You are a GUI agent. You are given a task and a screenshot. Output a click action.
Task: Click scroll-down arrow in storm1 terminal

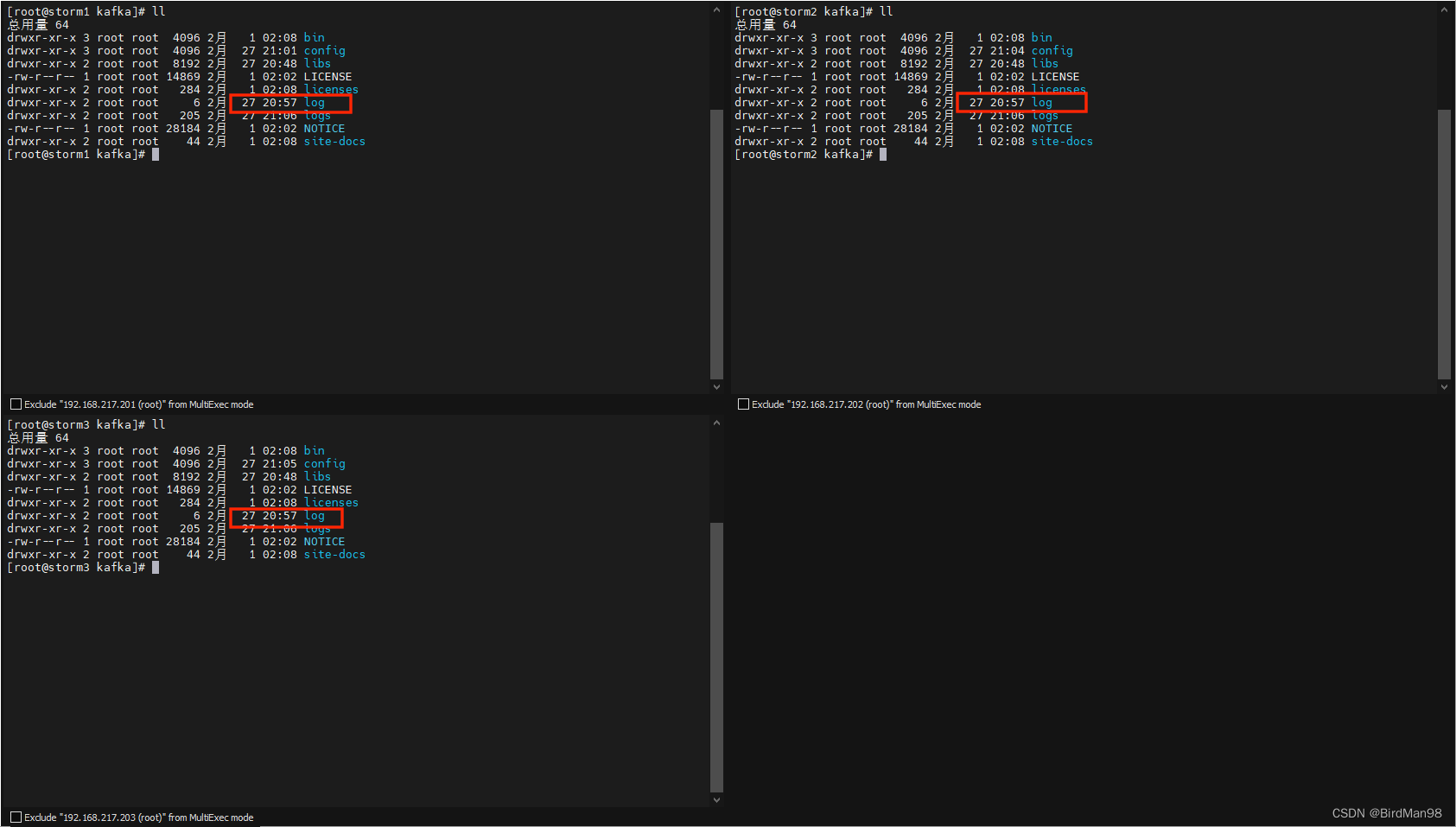pos(716,387)
